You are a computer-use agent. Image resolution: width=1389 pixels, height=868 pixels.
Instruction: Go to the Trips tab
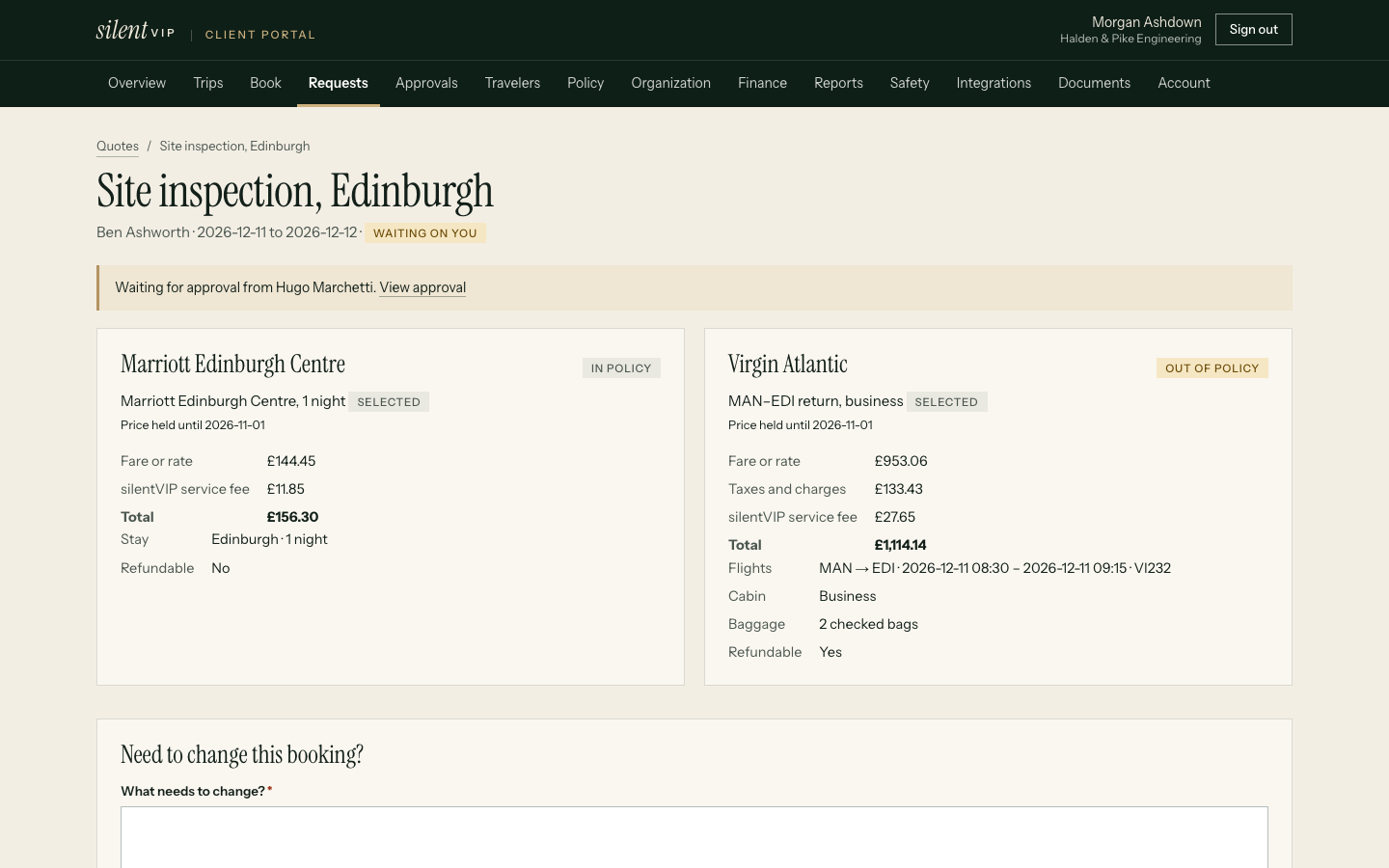(208, 83)
